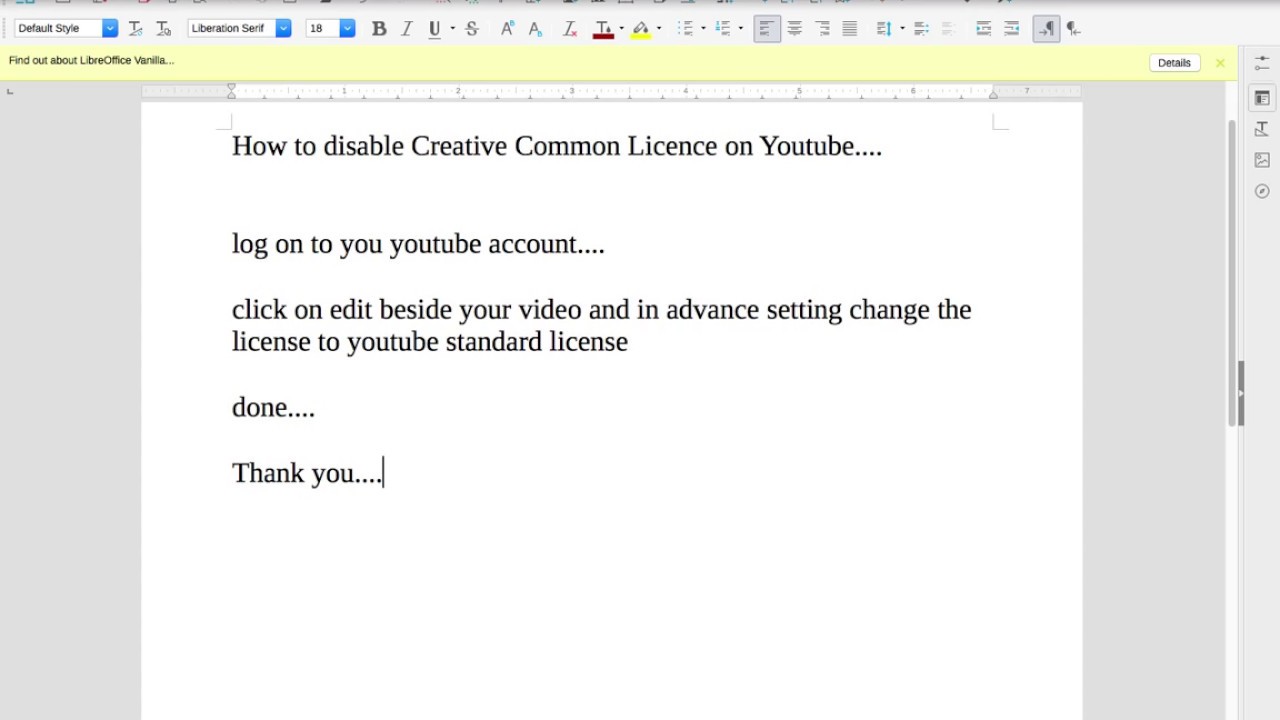
Task: Click the line spacing icon
Action: pyautogui.click(x=884, y=29)
